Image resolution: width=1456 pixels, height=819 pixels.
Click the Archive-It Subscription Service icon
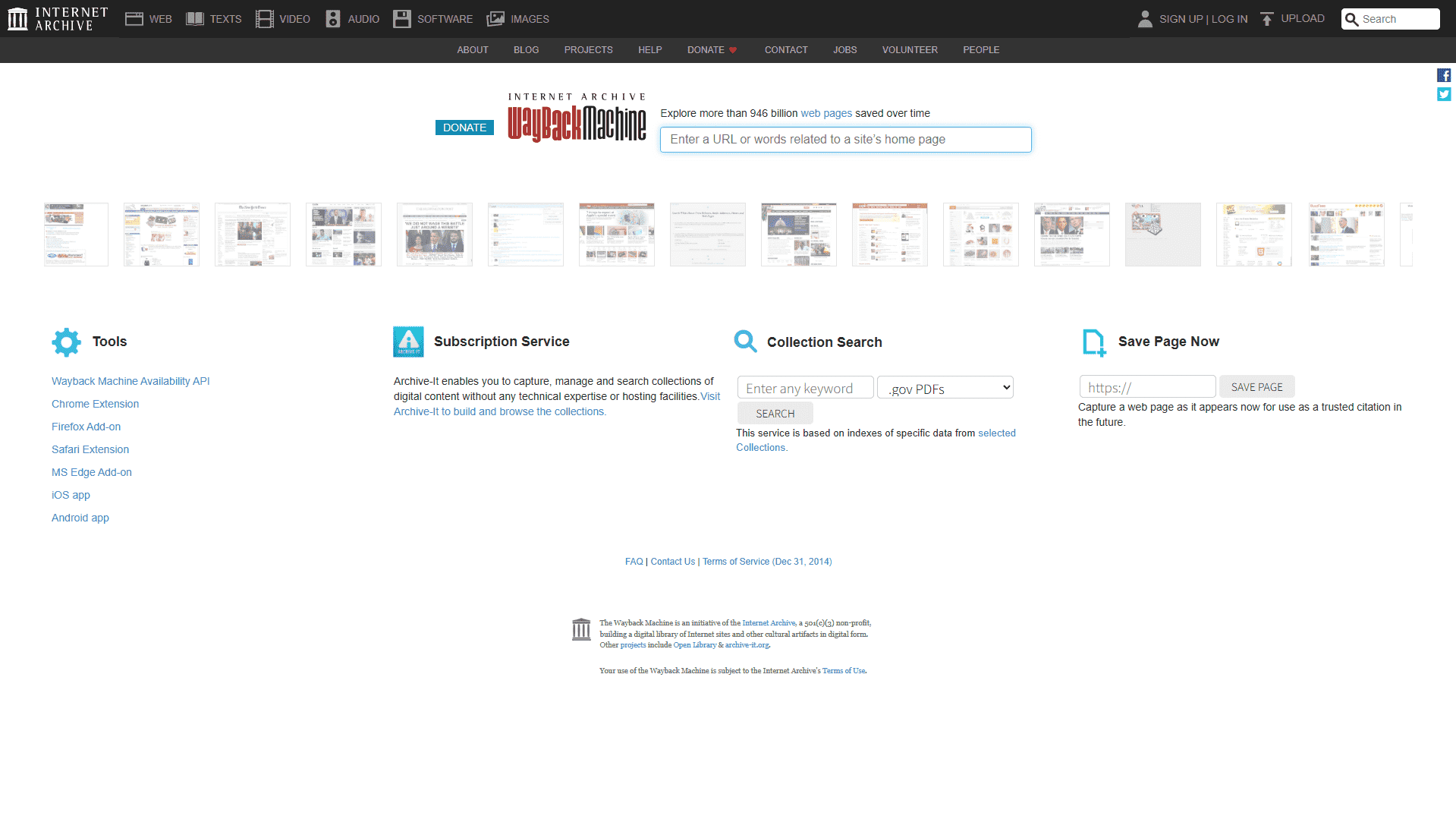click(x=408, y=342)
